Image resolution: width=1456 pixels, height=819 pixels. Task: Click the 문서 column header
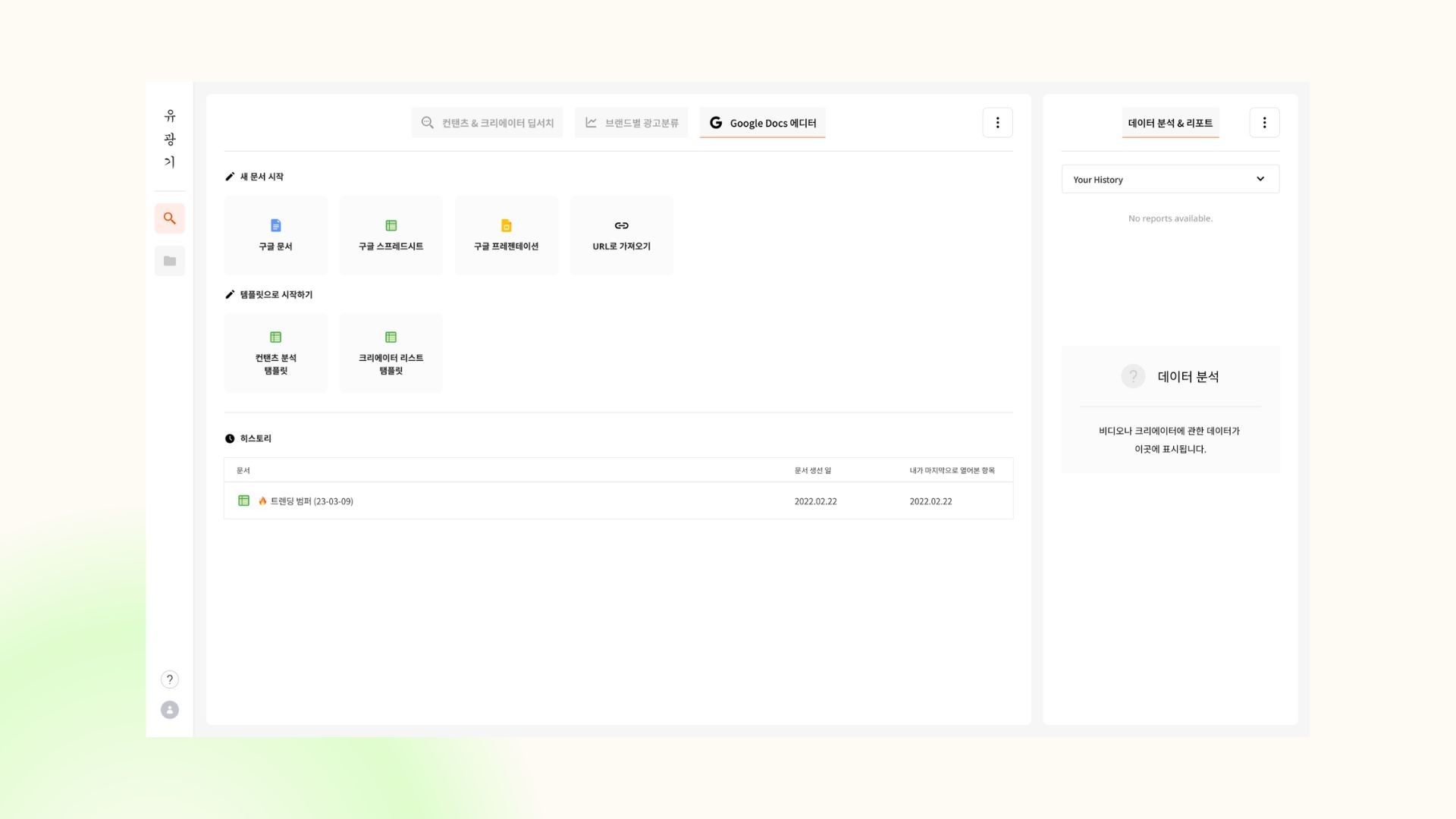click(x=243, y=470)
